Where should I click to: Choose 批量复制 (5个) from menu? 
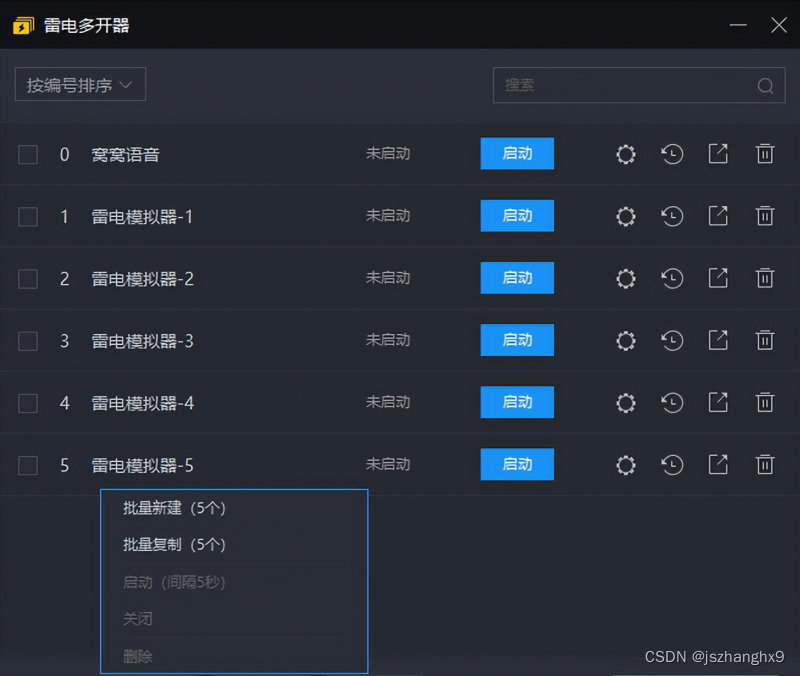pyautogui.click(x=174, y=545)
